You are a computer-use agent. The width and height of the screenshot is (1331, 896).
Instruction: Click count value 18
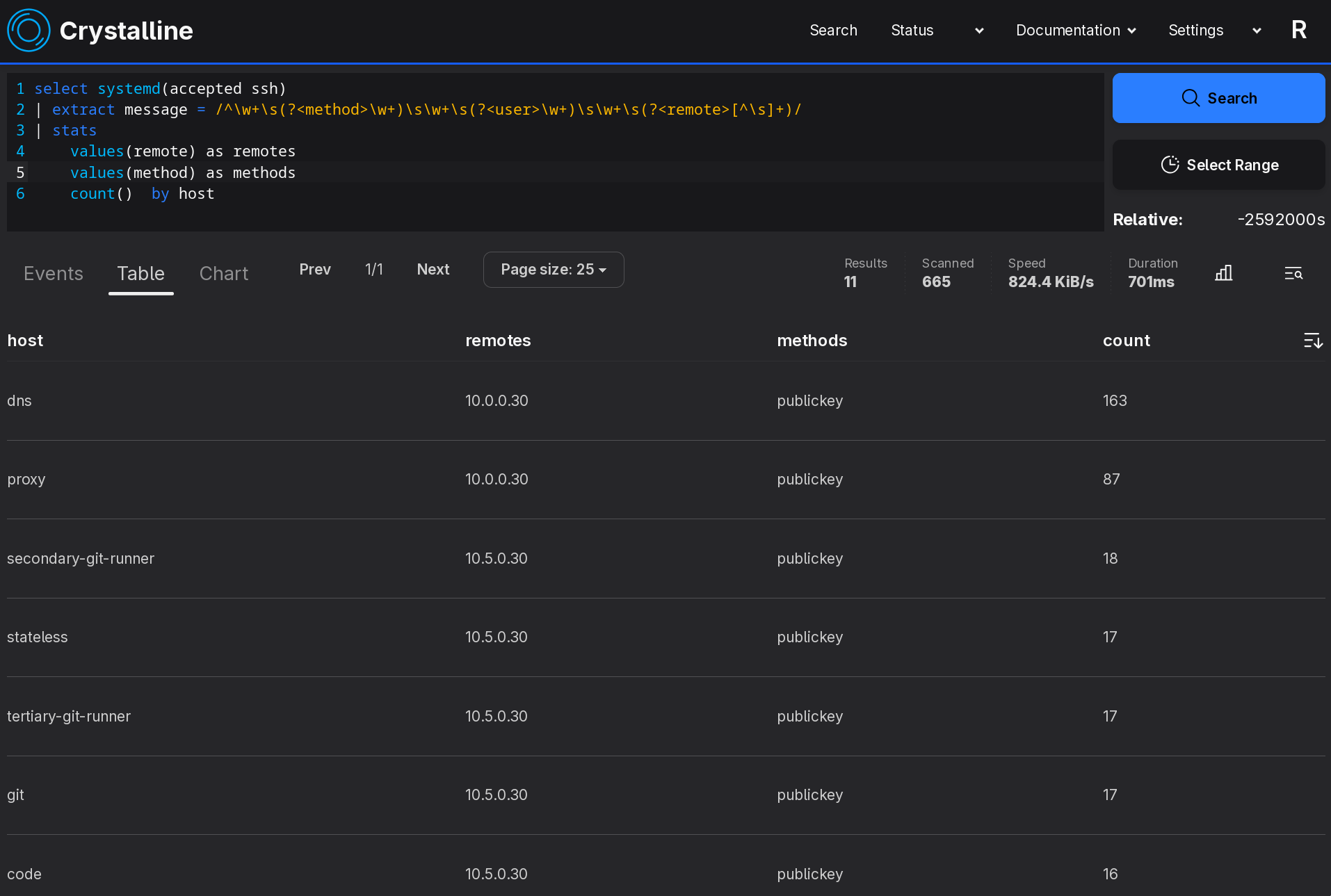[1111, 558]
